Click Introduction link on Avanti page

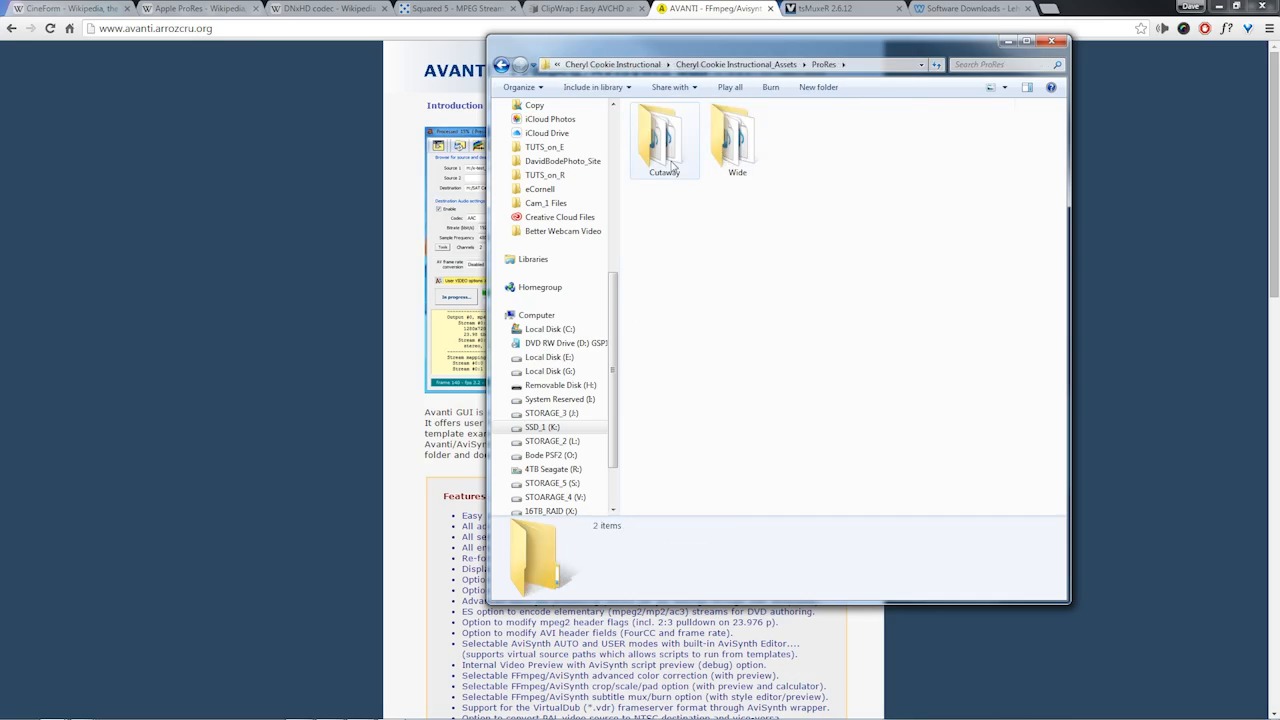tap(454, 105)
